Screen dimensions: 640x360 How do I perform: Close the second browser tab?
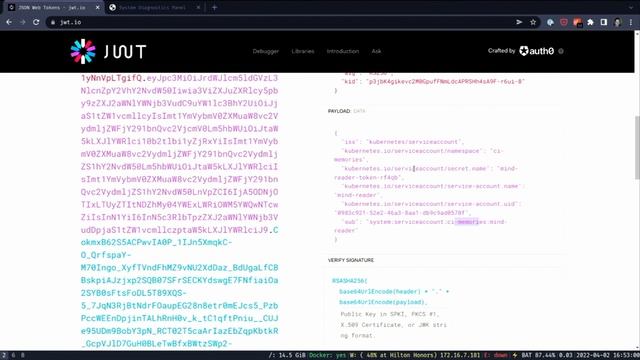198,7
